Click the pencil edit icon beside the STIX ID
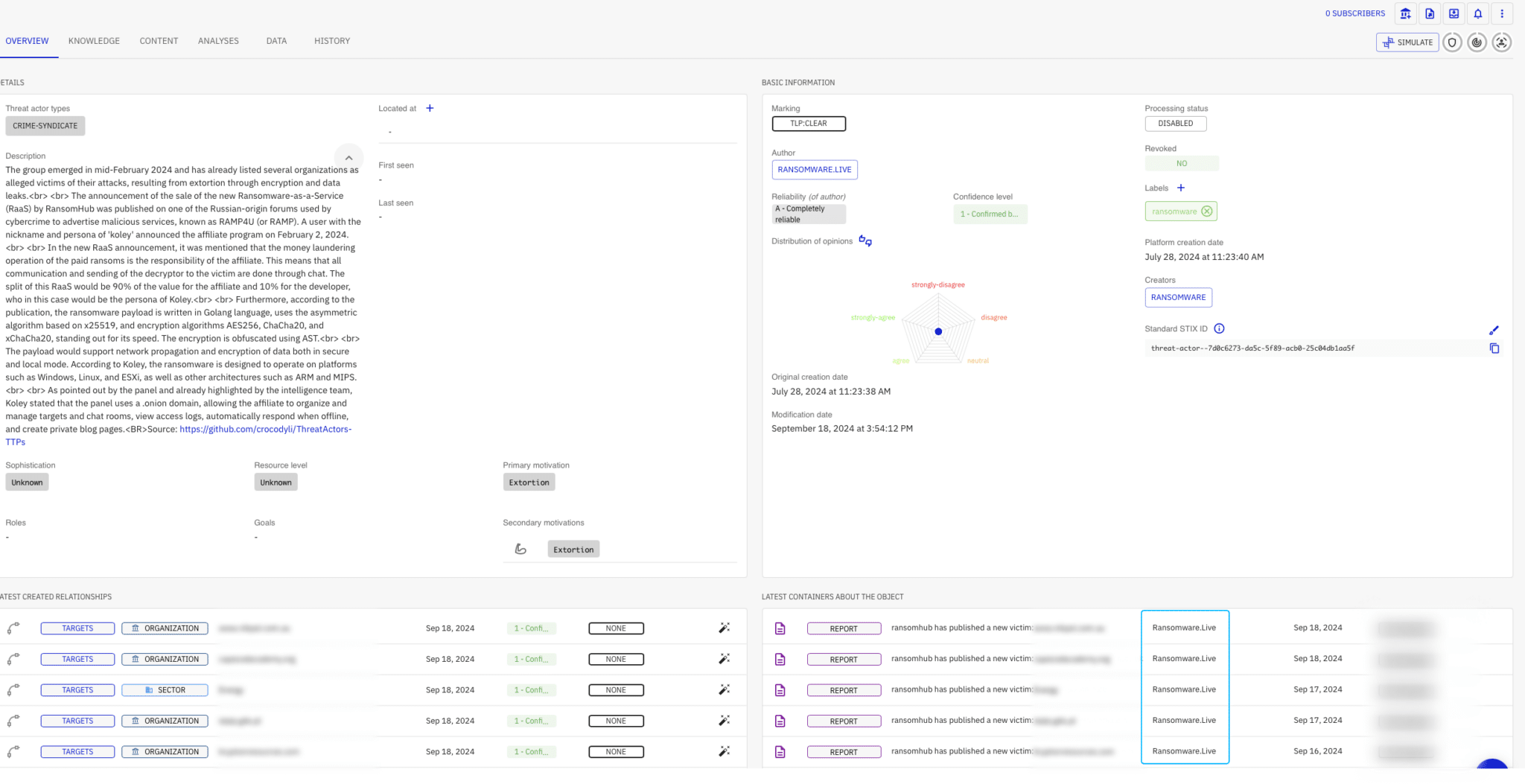Viewport: 1525px width, 784px height. point(1495,330)
